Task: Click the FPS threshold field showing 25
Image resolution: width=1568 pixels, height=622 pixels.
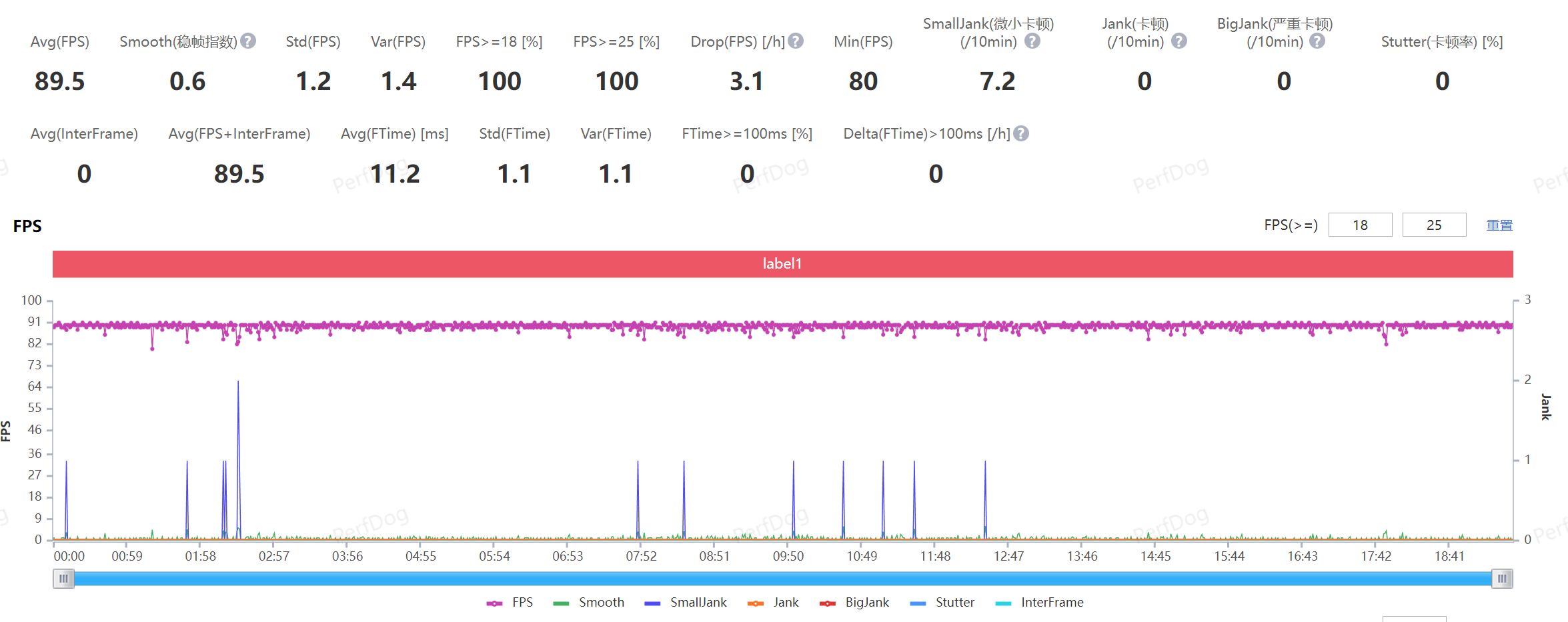Action: pos(1434,225)
